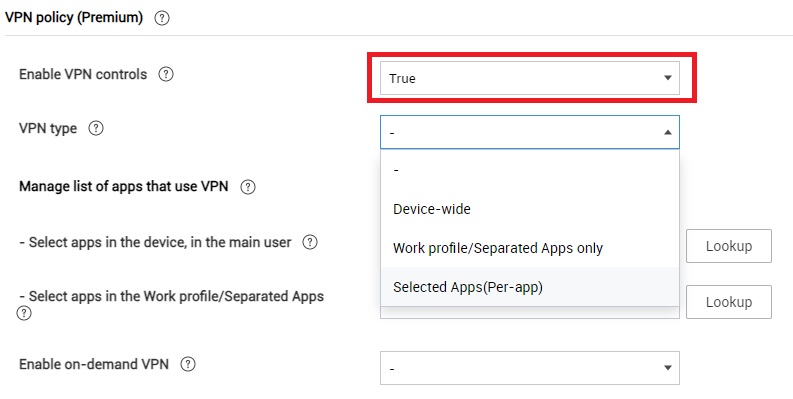
Task: Click Lookup button for Work profile/Separated Apps
Action: click(x=729, y=302)
